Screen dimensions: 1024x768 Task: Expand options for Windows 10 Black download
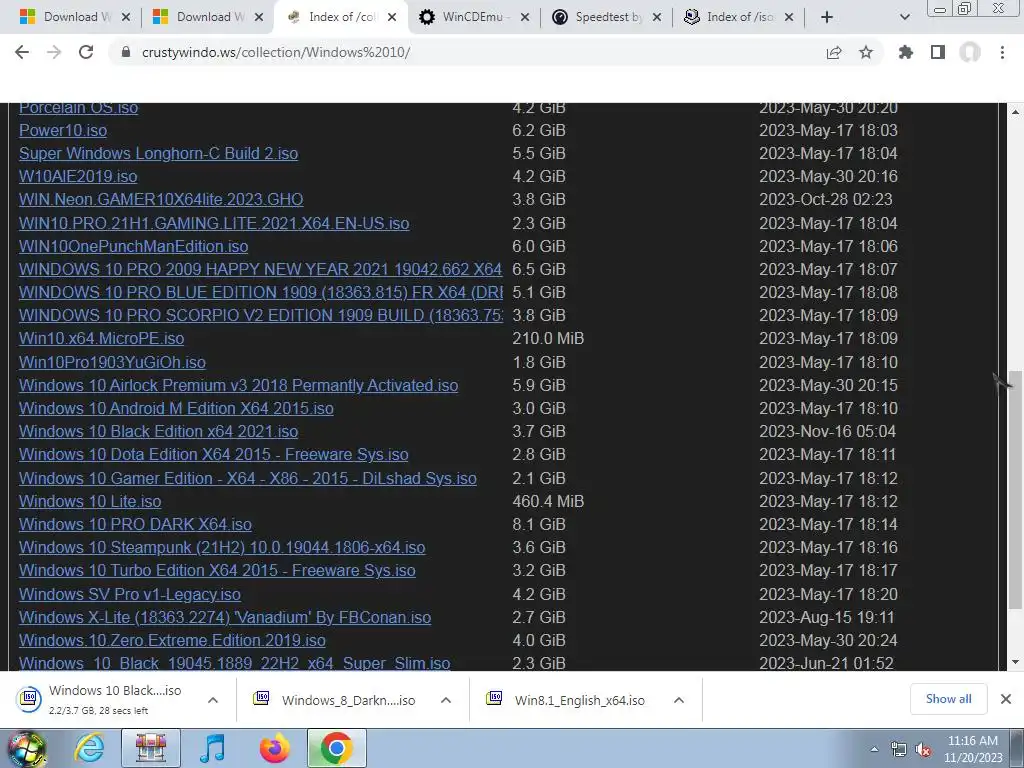212,700
